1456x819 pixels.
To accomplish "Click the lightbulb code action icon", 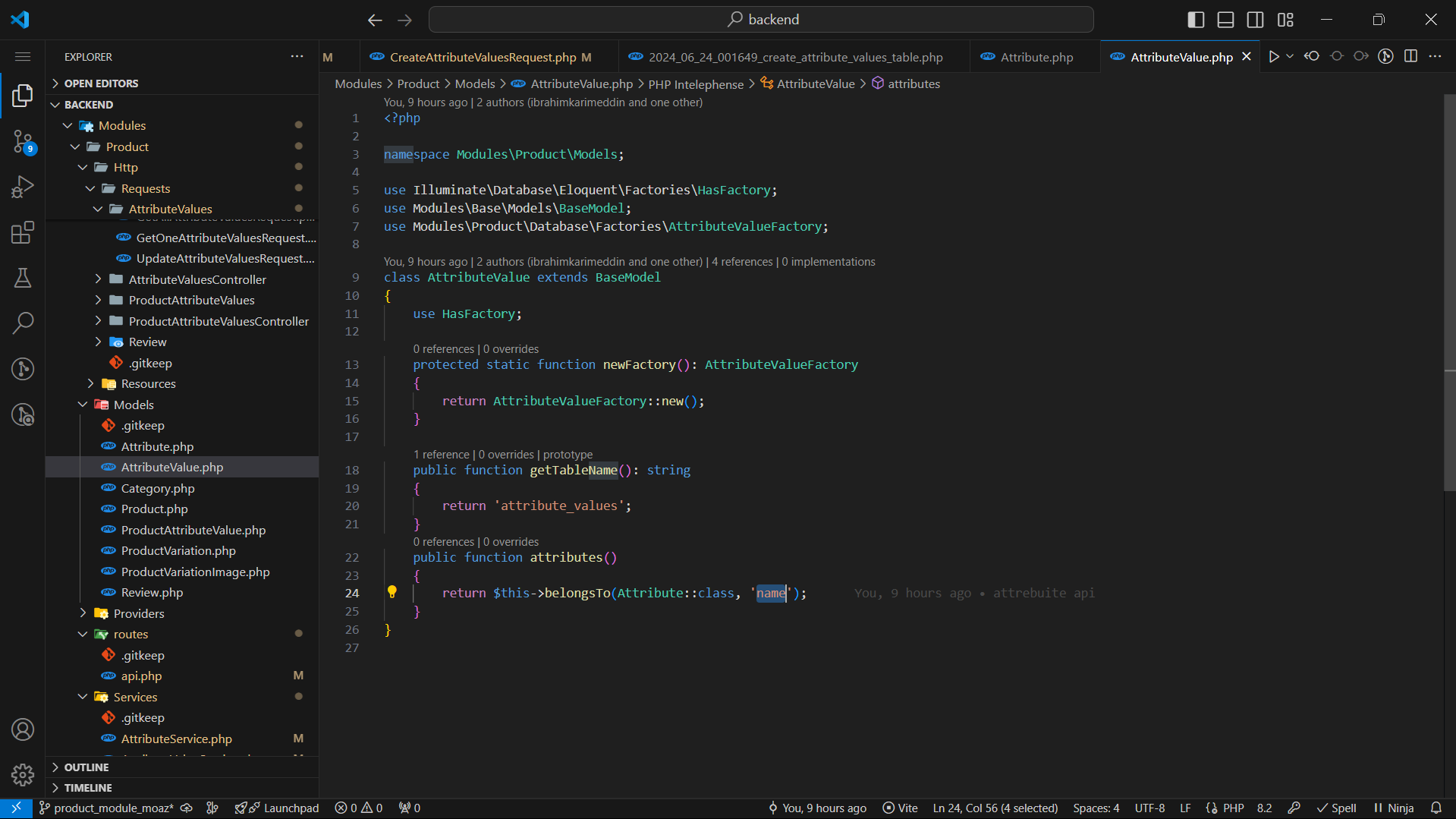I will click(392, 592).
